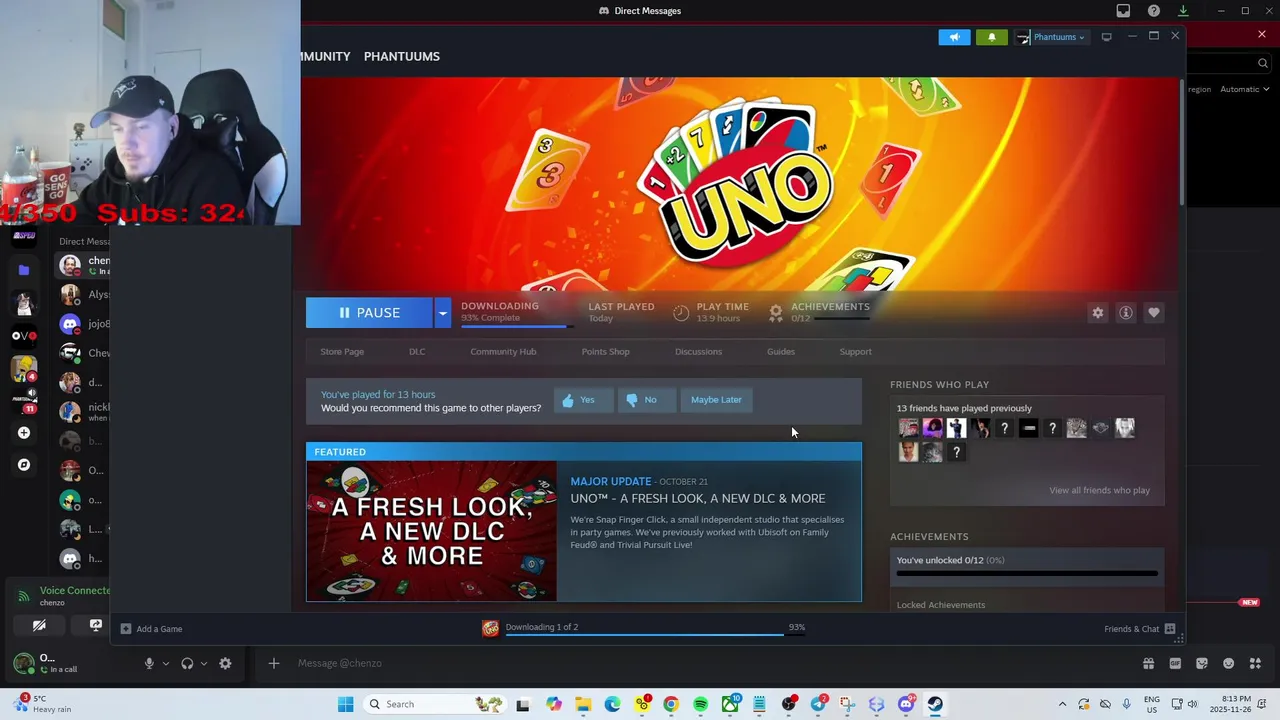
Task: Open the featured Fresh Look update thumbnail
Action: (432, 531)
